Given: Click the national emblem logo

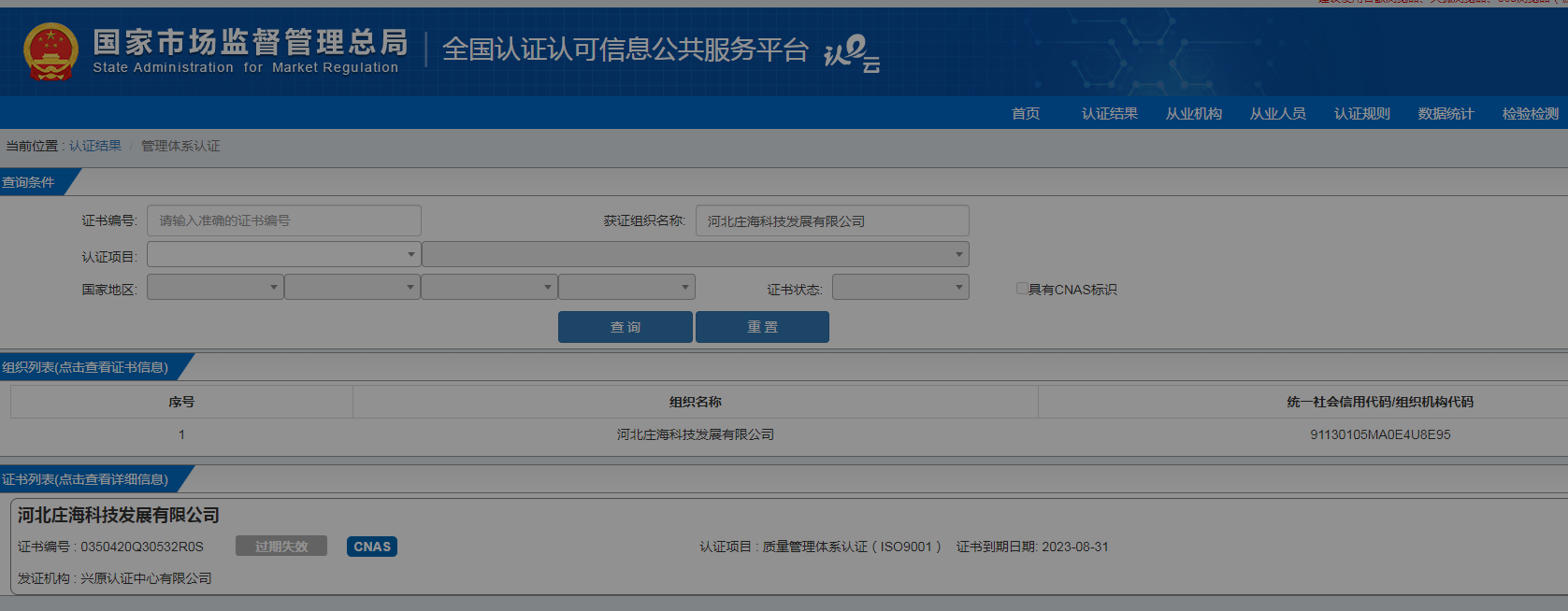Looking at the screenshot, I should [x=50, y=51].
